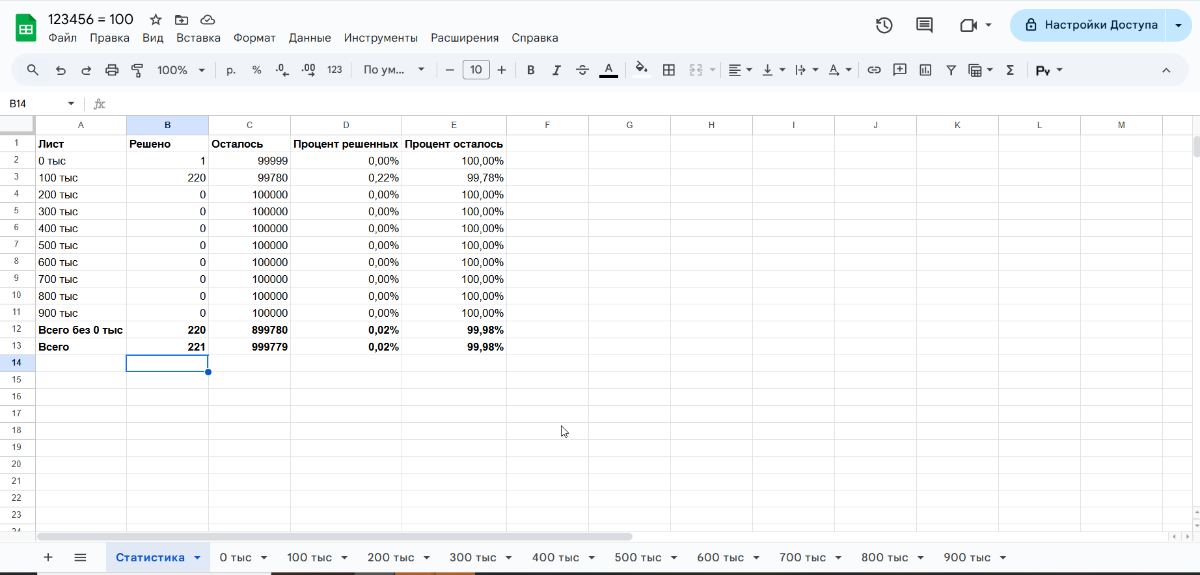The height and width of the screenshot is (575, 1200).
Task: Increase decimal places
Action: [308, 70]
